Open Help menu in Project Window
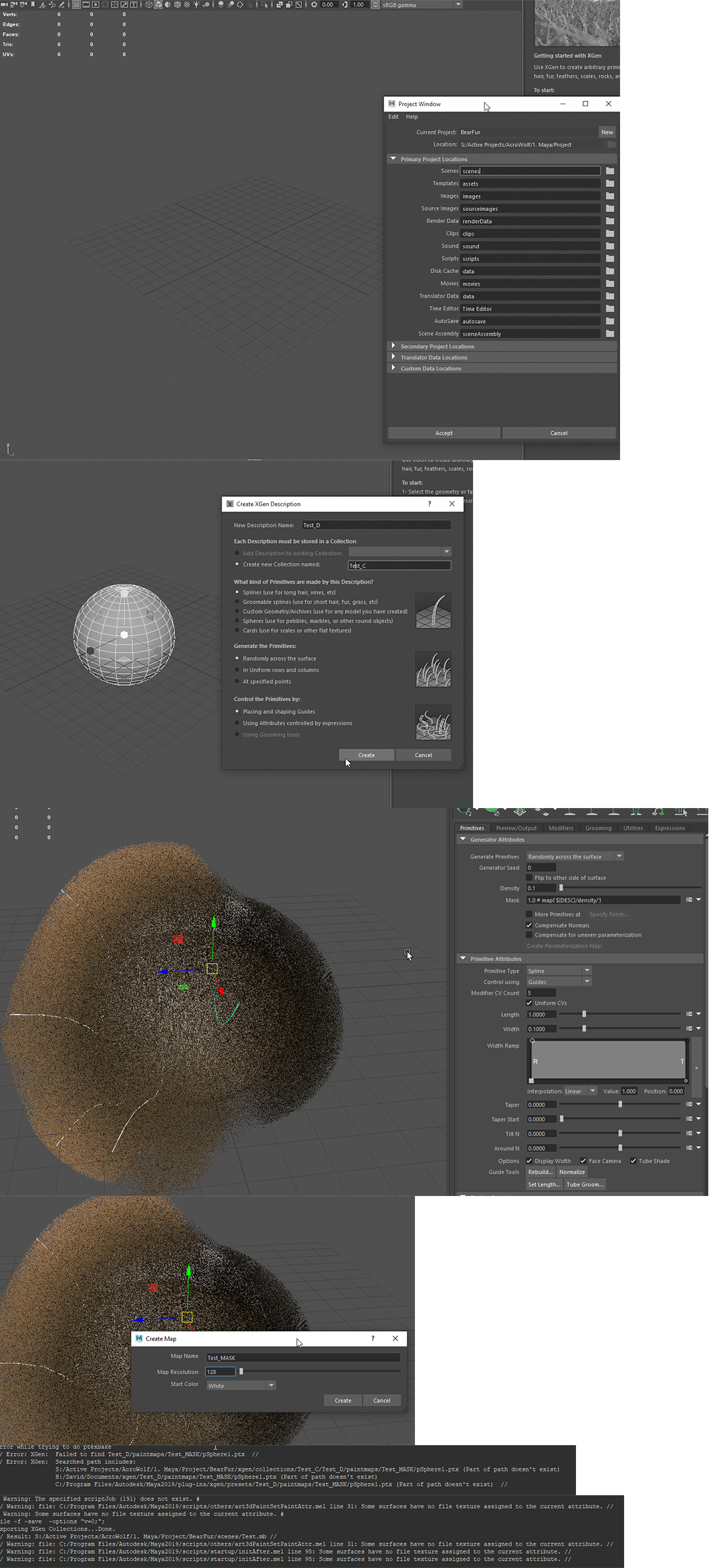 pyautogui.click(x=412, y=117)
